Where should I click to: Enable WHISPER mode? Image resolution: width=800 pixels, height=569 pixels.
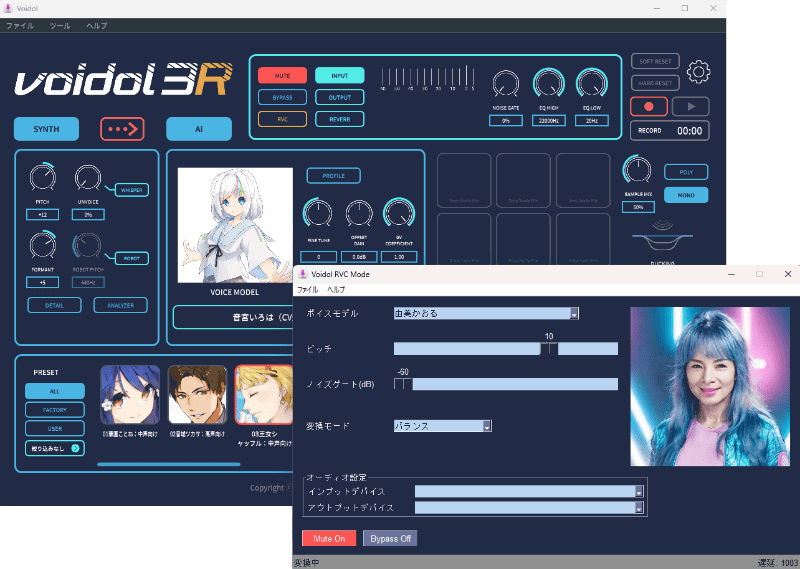(x=132, y=190)
